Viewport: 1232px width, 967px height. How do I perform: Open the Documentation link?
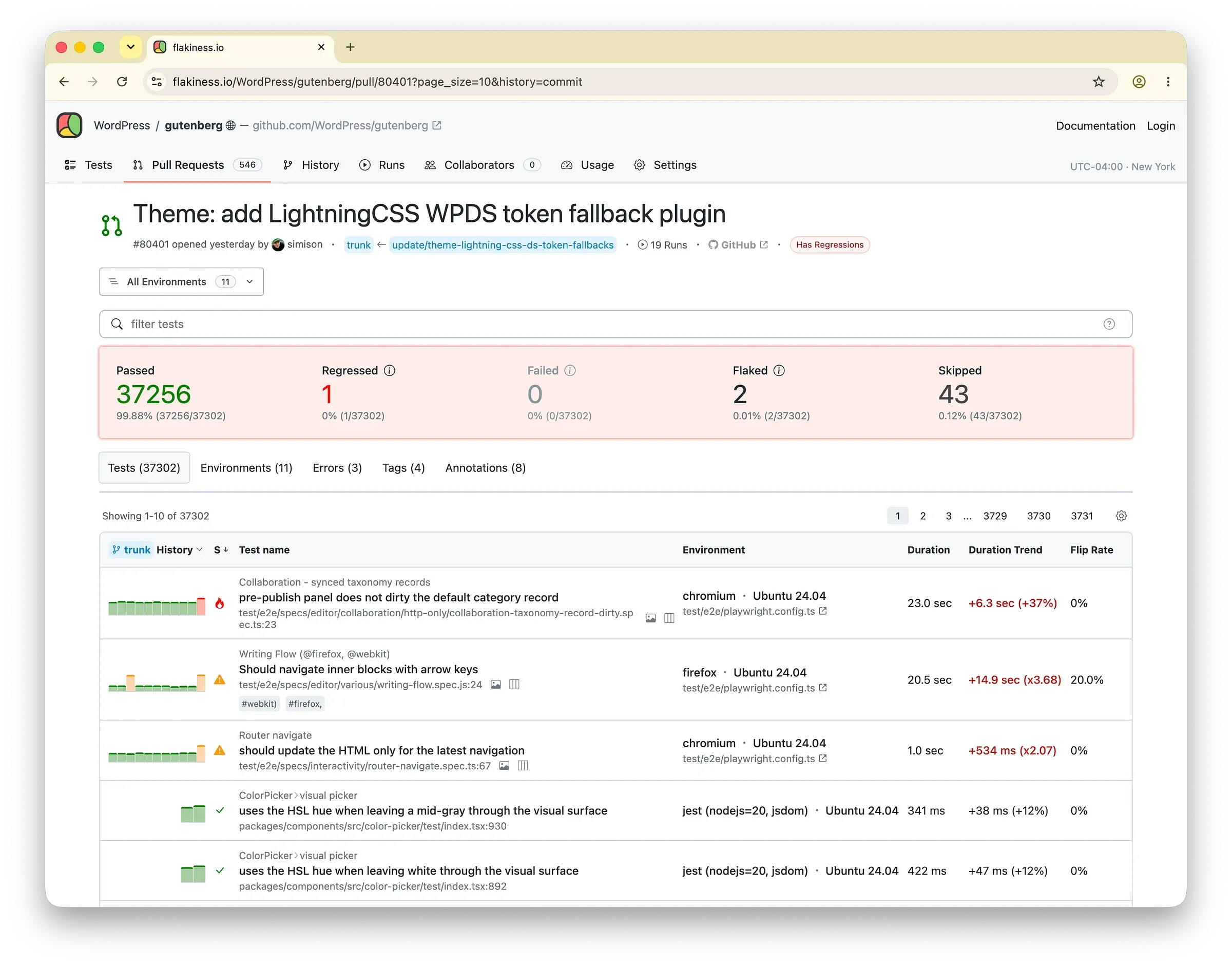pyautogui.click(x=1095, y=126)
